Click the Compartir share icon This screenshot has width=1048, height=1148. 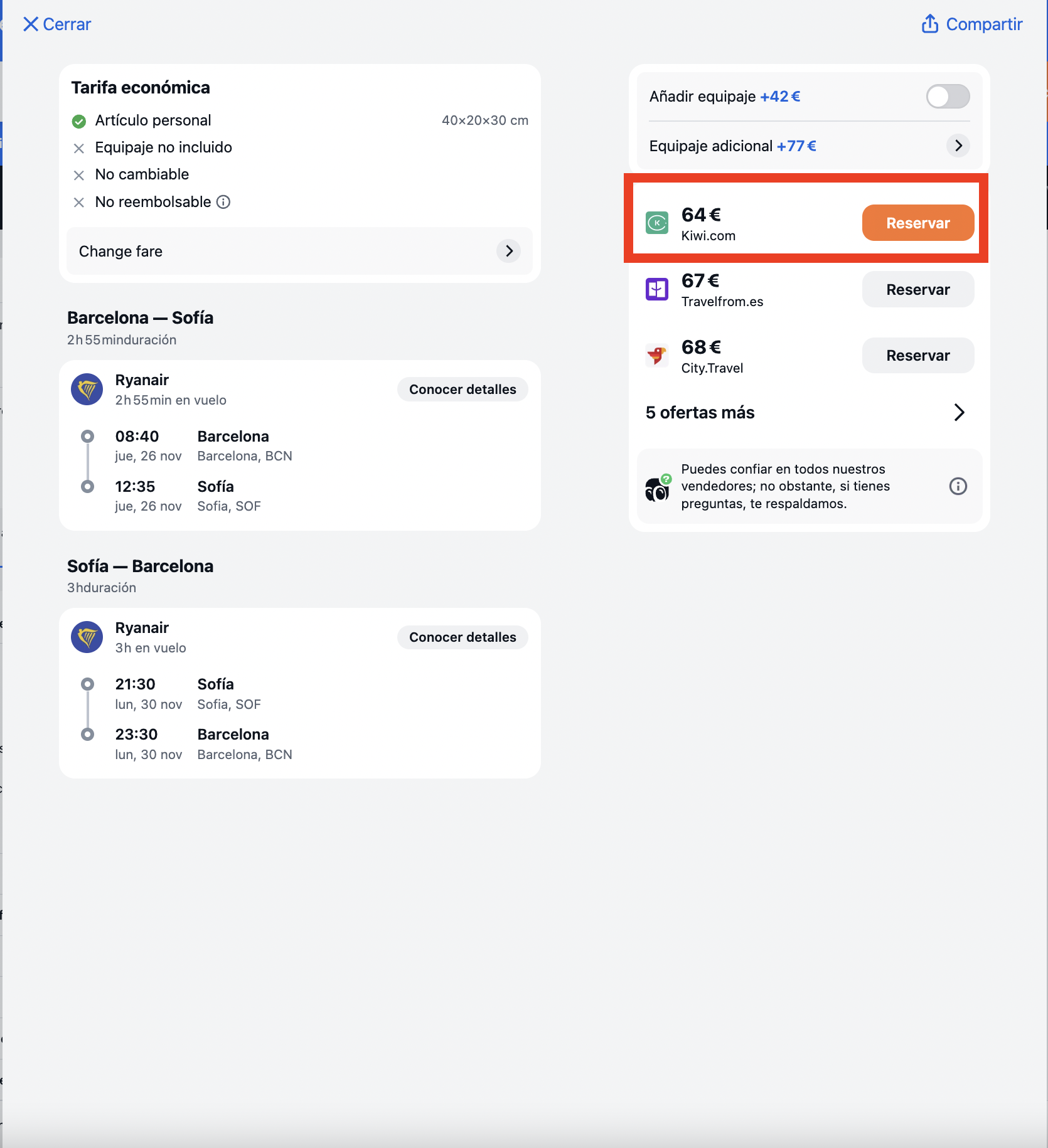coord(929,24)
